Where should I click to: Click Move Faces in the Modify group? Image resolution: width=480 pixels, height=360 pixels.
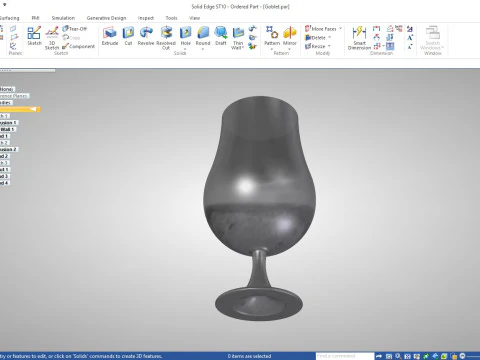coord(321,29)
